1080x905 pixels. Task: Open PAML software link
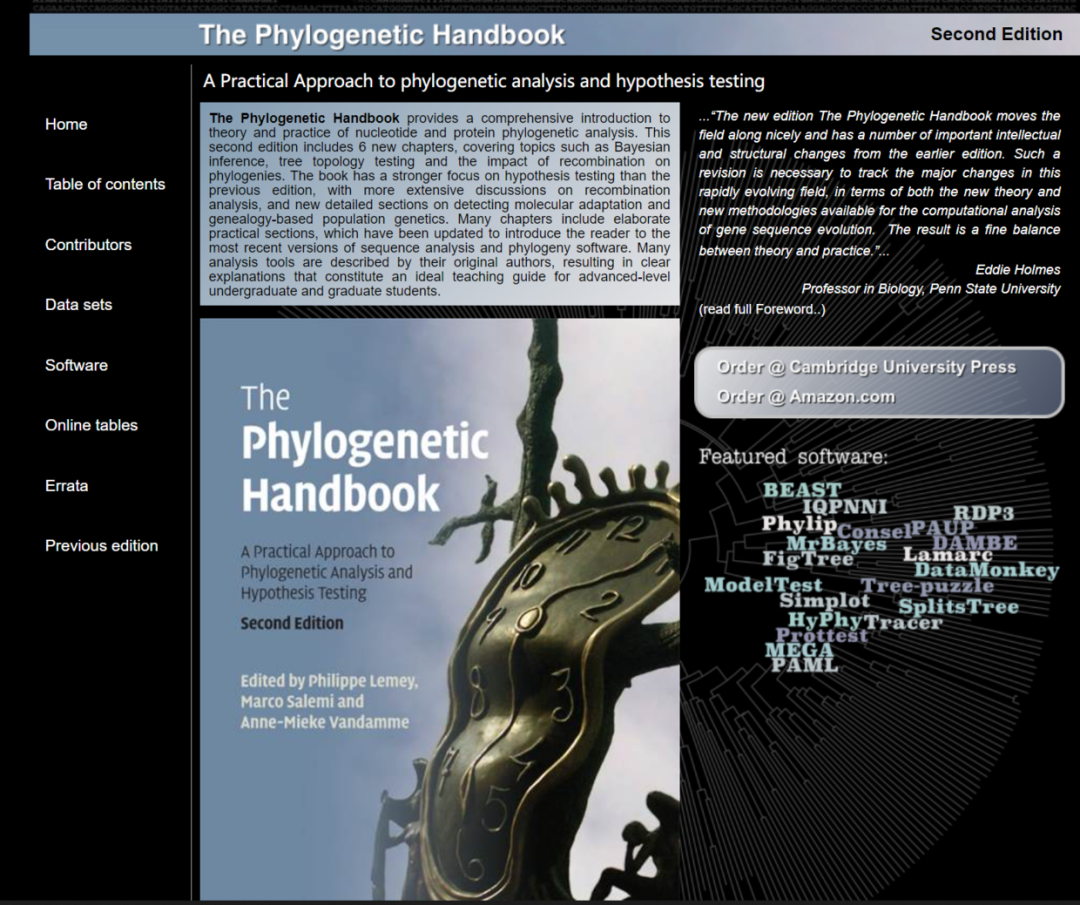click(x=804, y=665)
